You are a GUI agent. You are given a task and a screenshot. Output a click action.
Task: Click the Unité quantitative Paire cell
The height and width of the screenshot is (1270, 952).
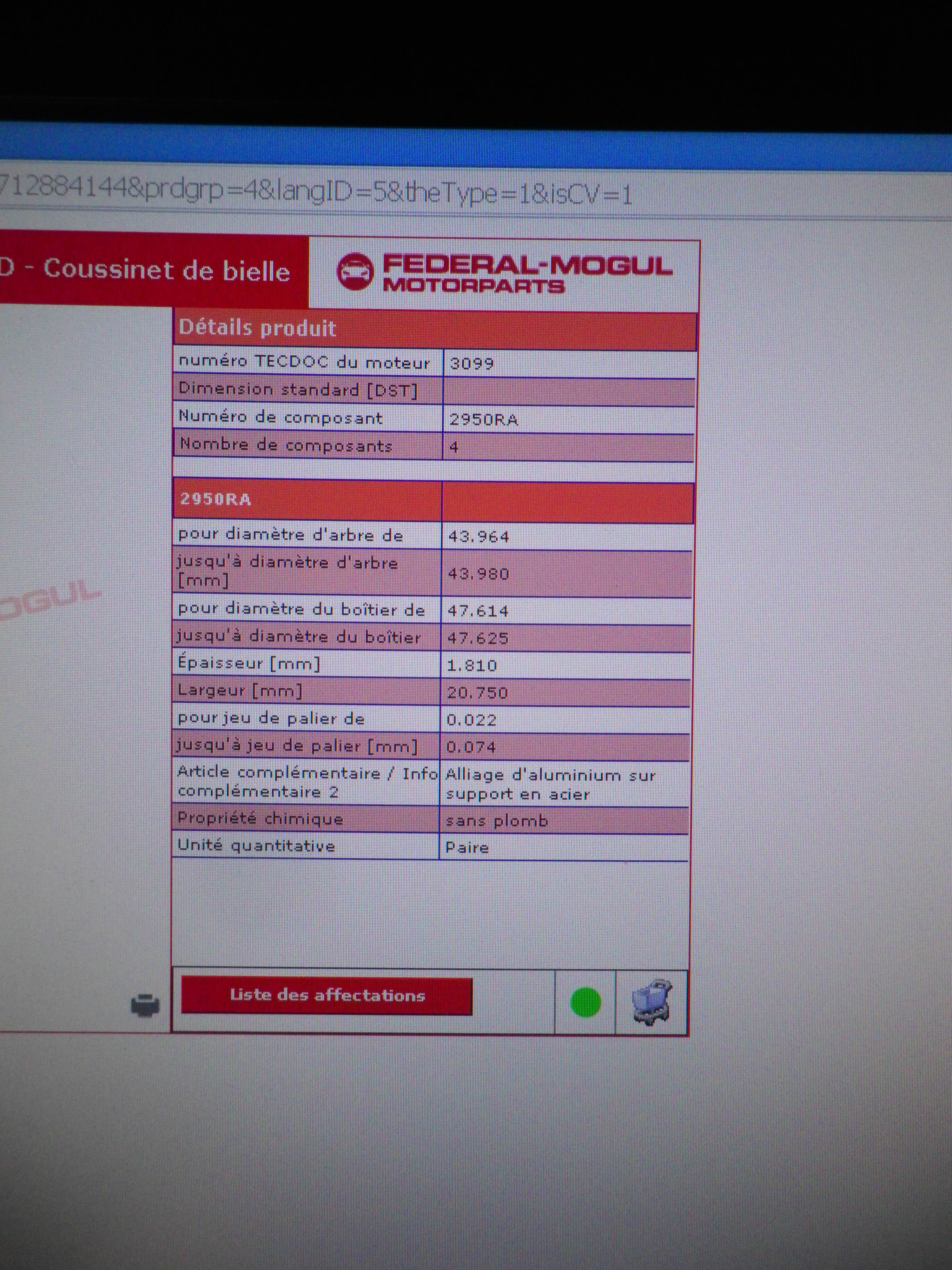click(x=467, y=847)
